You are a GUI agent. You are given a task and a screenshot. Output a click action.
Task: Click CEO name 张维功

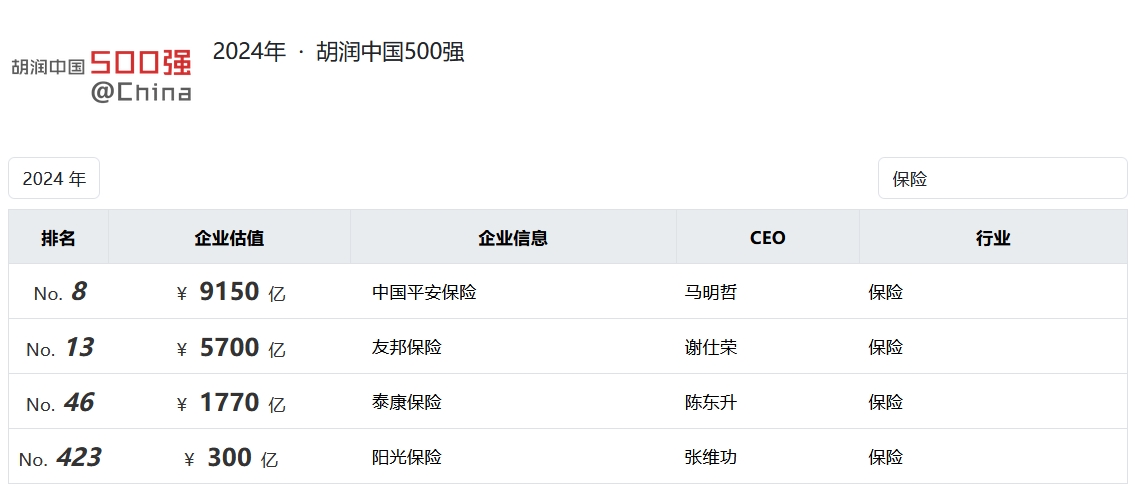pyautogui.click(x=710, y=458)
